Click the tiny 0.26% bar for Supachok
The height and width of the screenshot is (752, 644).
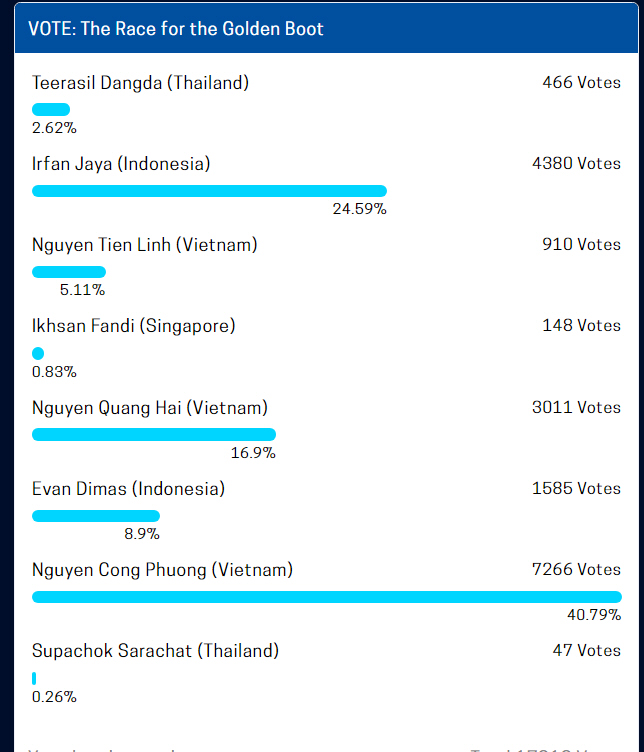click(x=34, y=678)
